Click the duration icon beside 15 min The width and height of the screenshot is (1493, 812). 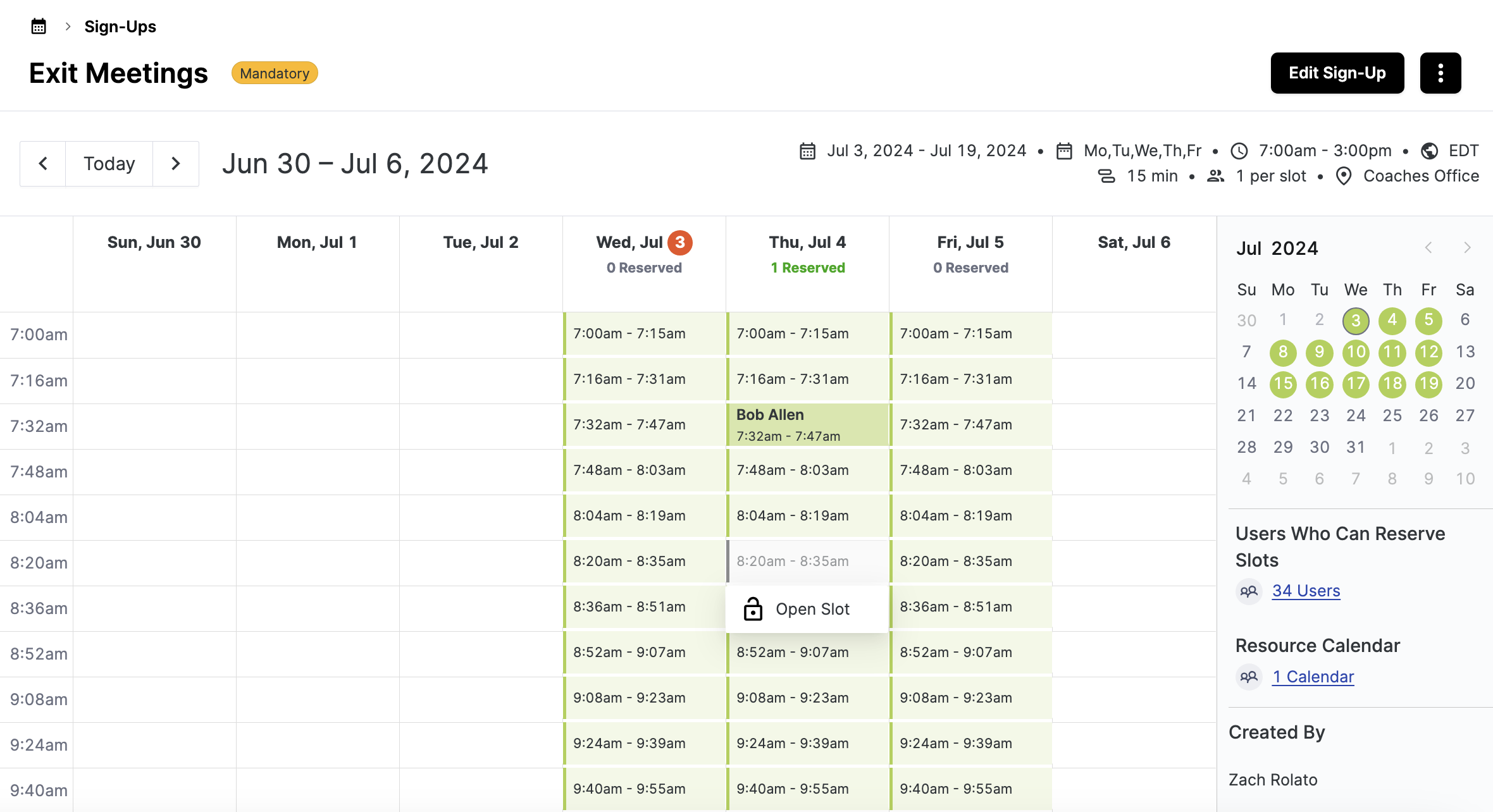(1106, 176)
